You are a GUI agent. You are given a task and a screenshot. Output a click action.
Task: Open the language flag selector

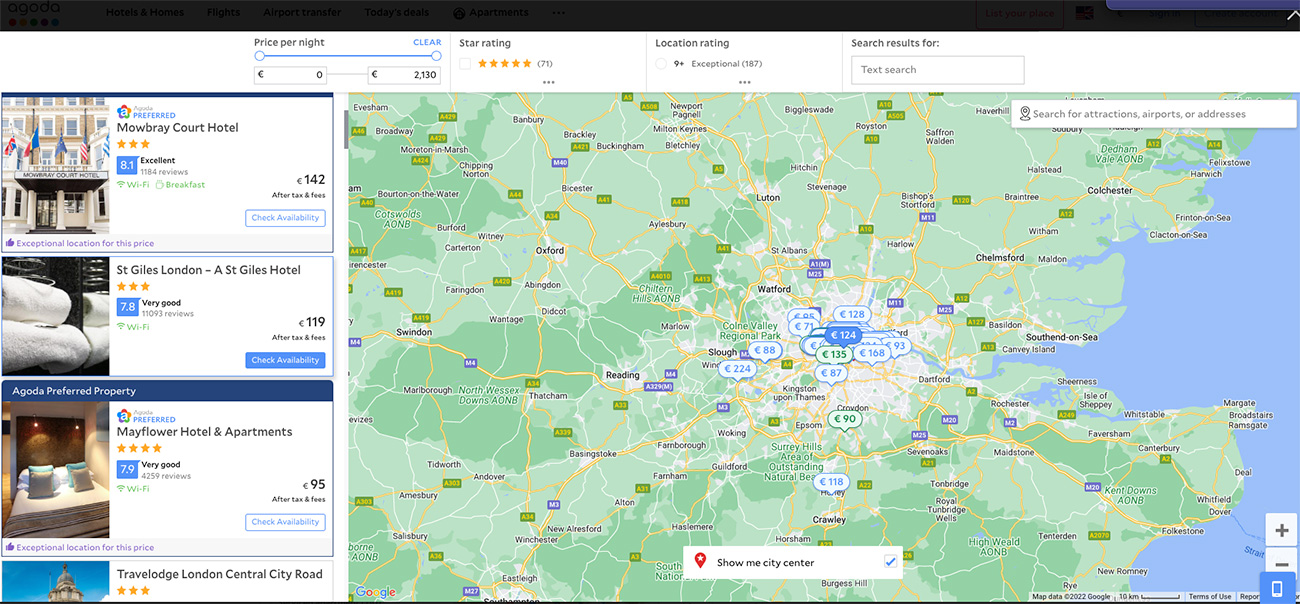tap(1084, 13)
